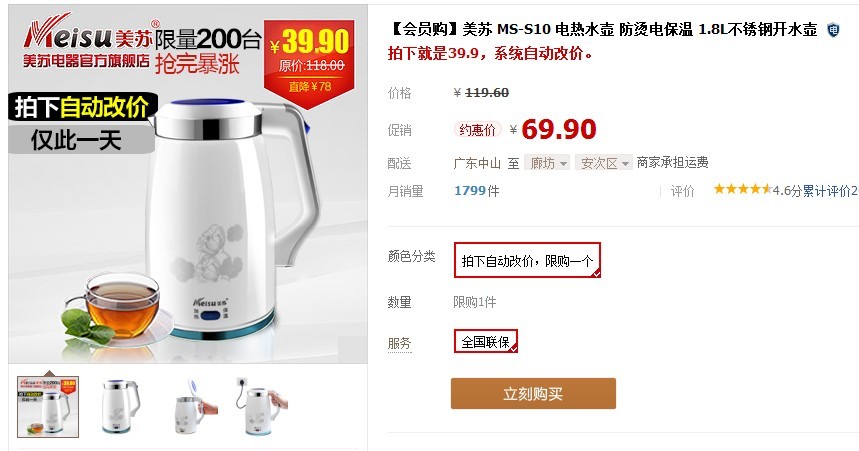The image size is (859, 451).
Task: Expand the 安次区 district dropdown
Action: point(604,163)
